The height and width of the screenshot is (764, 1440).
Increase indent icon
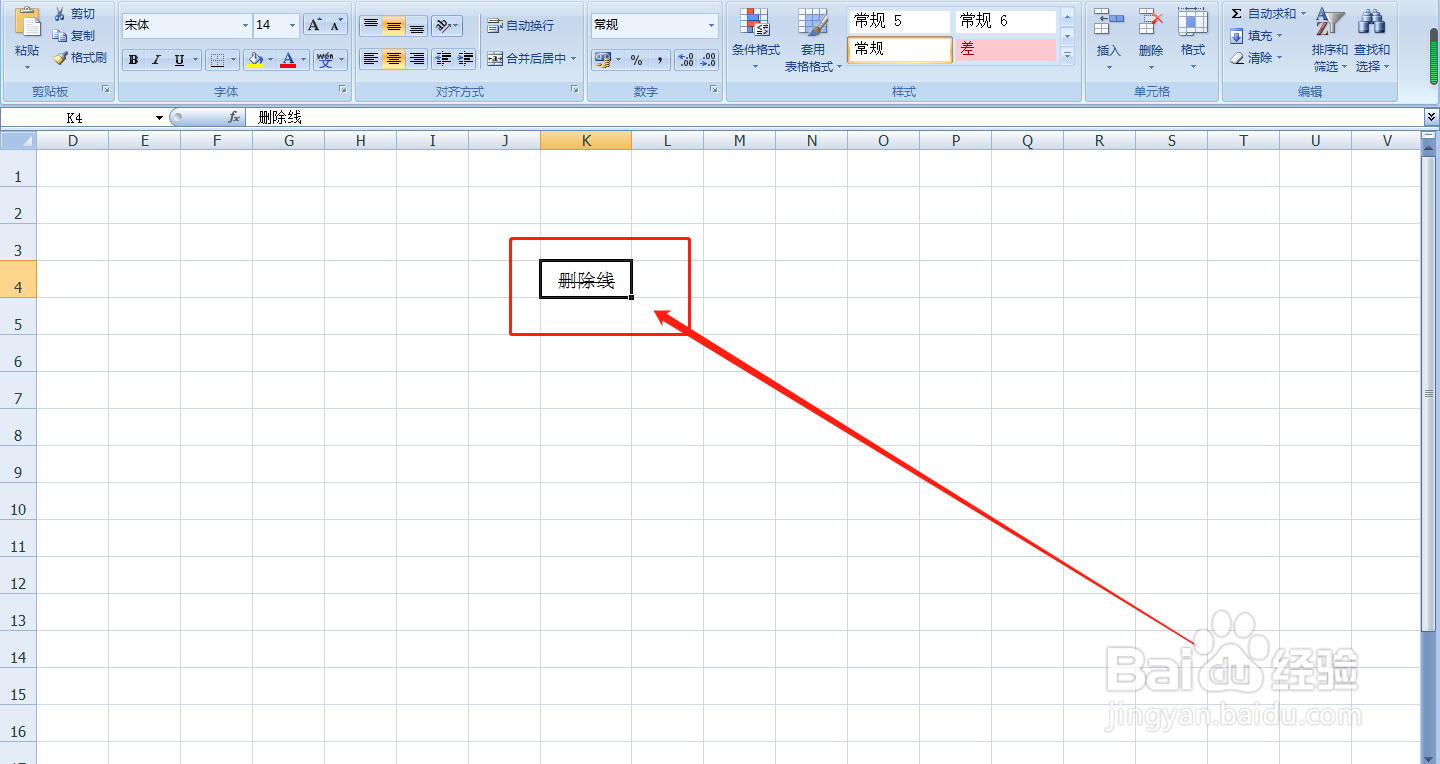tap(465, 59)
